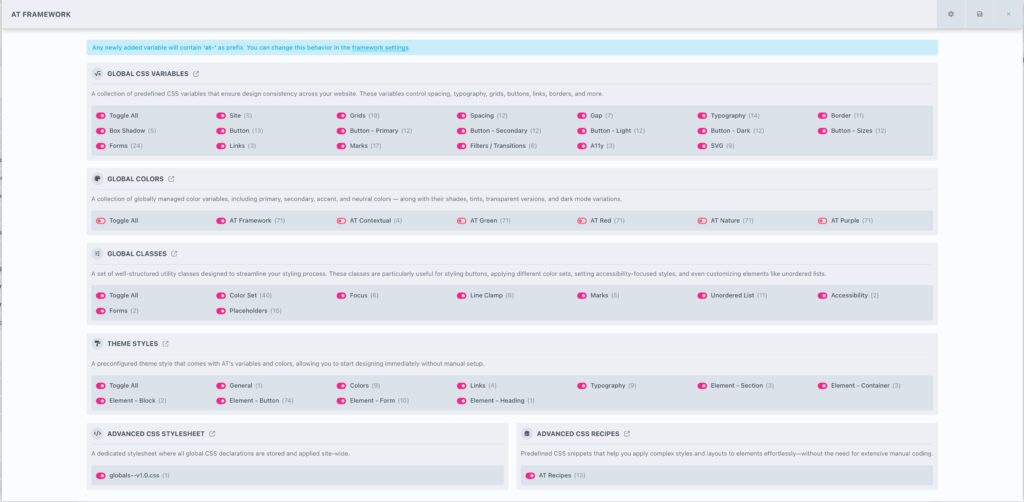This screenshot has width=1024, height=502.
Task: Open external link icon beside Global CSS Variables
Action: tap(196, 73)
